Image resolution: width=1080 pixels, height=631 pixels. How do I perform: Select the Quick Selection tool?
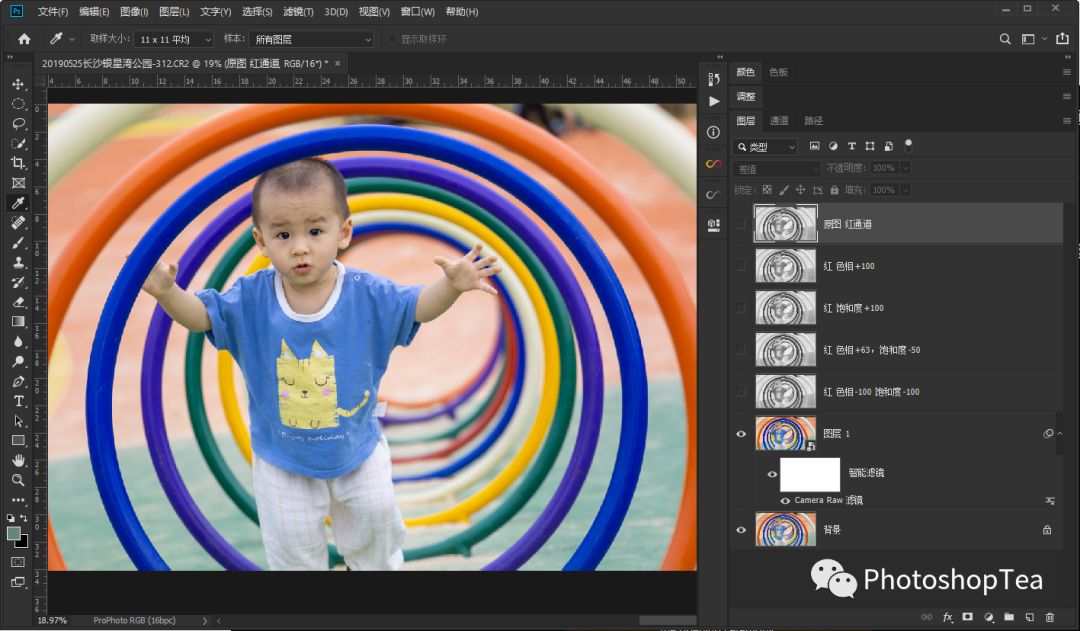tap(18, 143)
